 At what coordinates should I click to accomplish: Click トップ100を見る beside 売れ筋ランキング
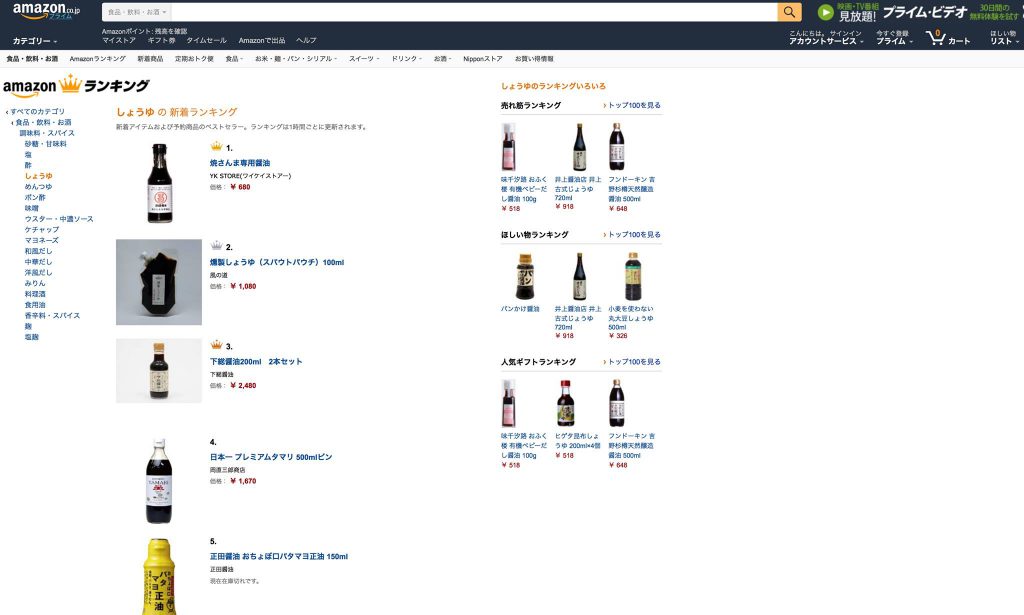pos(632,105)
